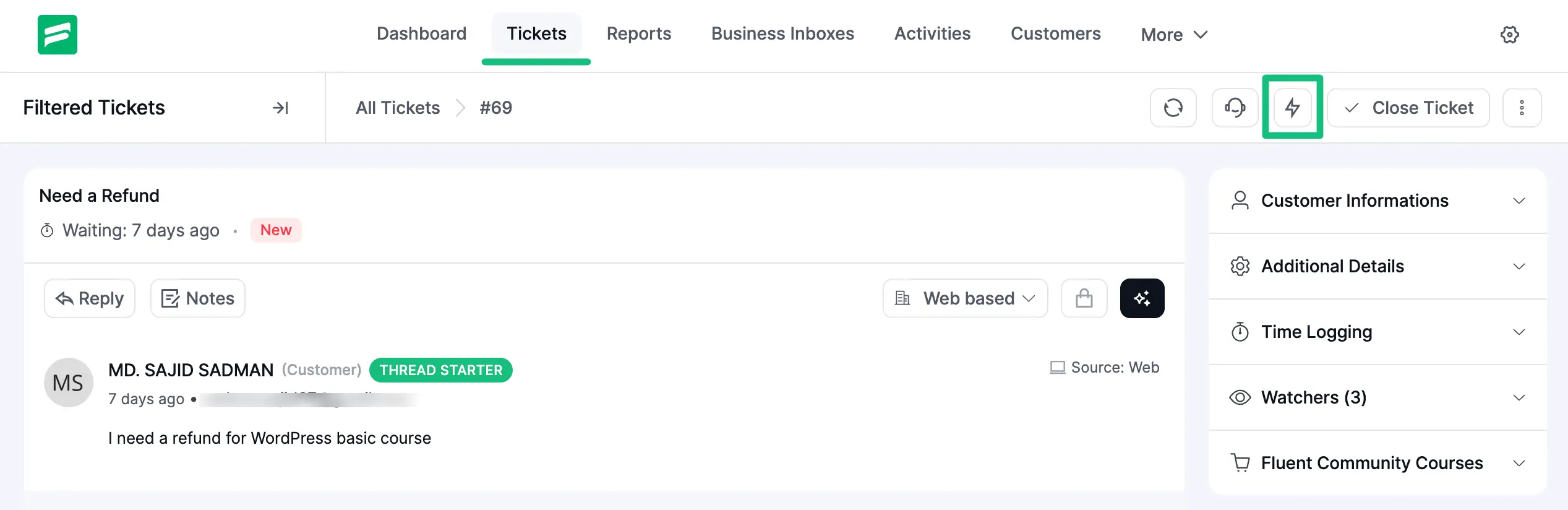Launch the AI assistant sparkle icon
Screen dimensions: 1568x510
tap(1142, 298)
